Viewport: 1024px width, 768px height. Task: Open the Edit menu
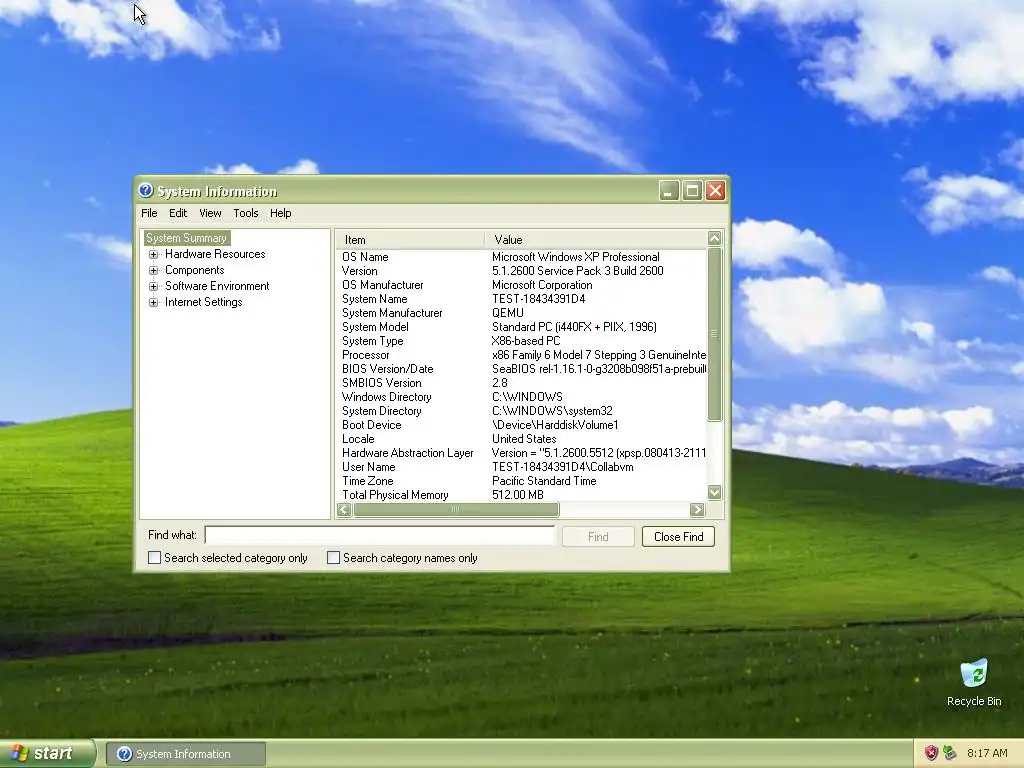[178, 213]
